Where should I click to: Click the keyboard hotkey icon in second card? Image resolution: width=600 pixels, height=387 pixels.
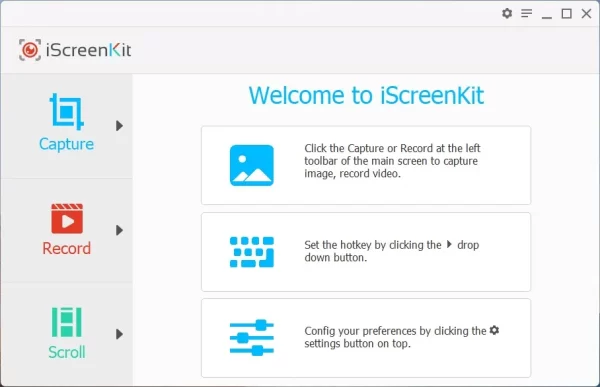pyautogui.click(x=252, y=252)
